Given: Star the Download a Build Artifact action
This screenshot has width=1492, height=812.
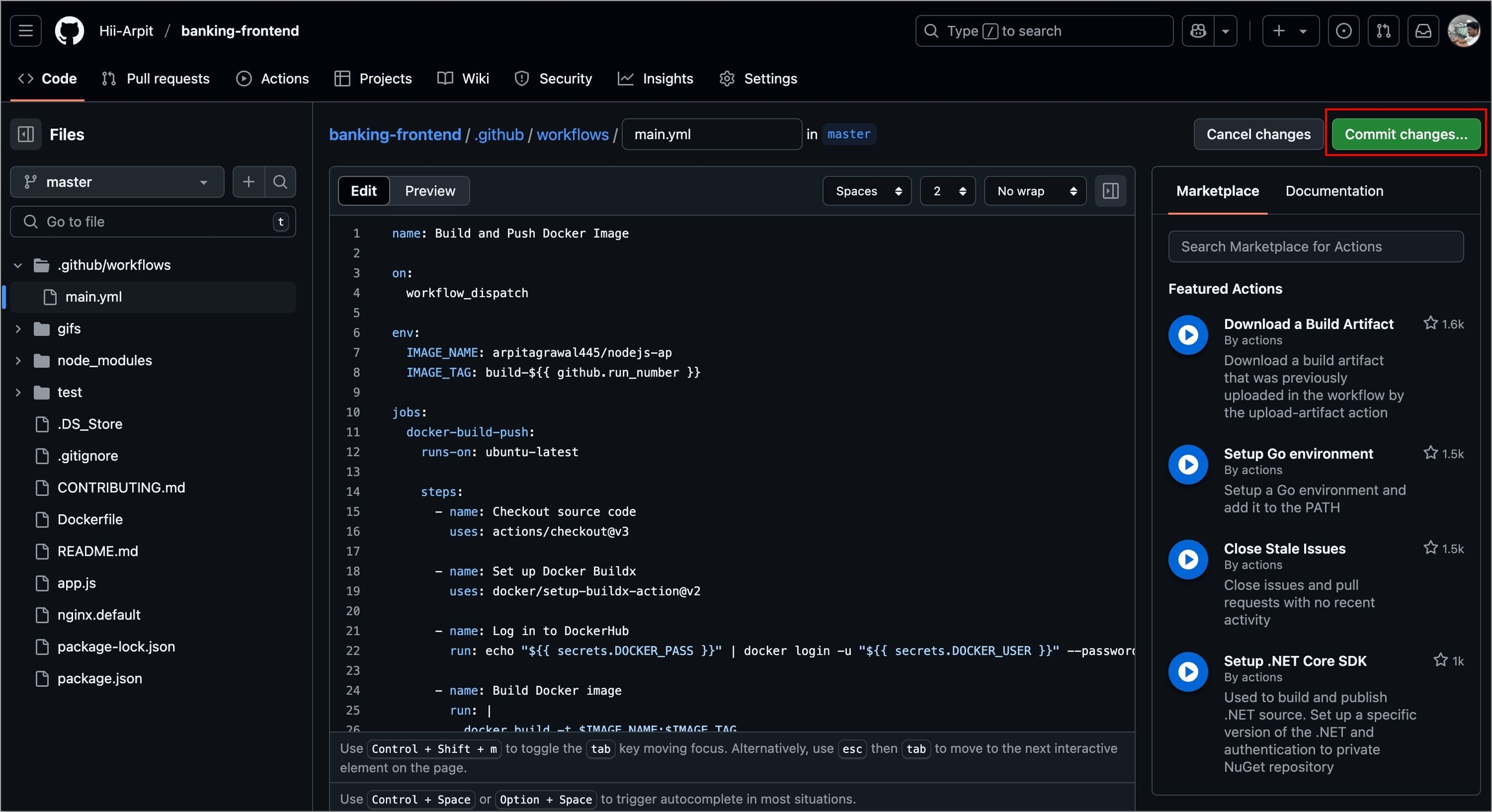Looking at the screenshot, I should click(1430, 323).
